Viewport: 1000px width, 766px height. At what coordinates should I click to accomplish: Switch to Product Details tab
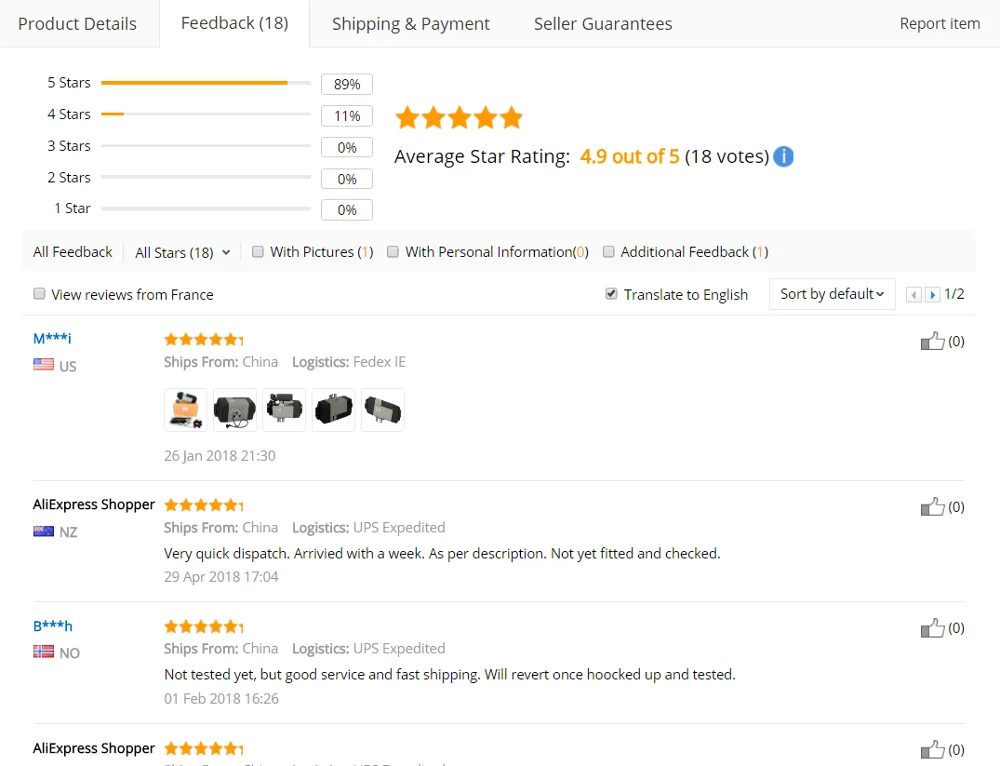[x=77, y=24]
